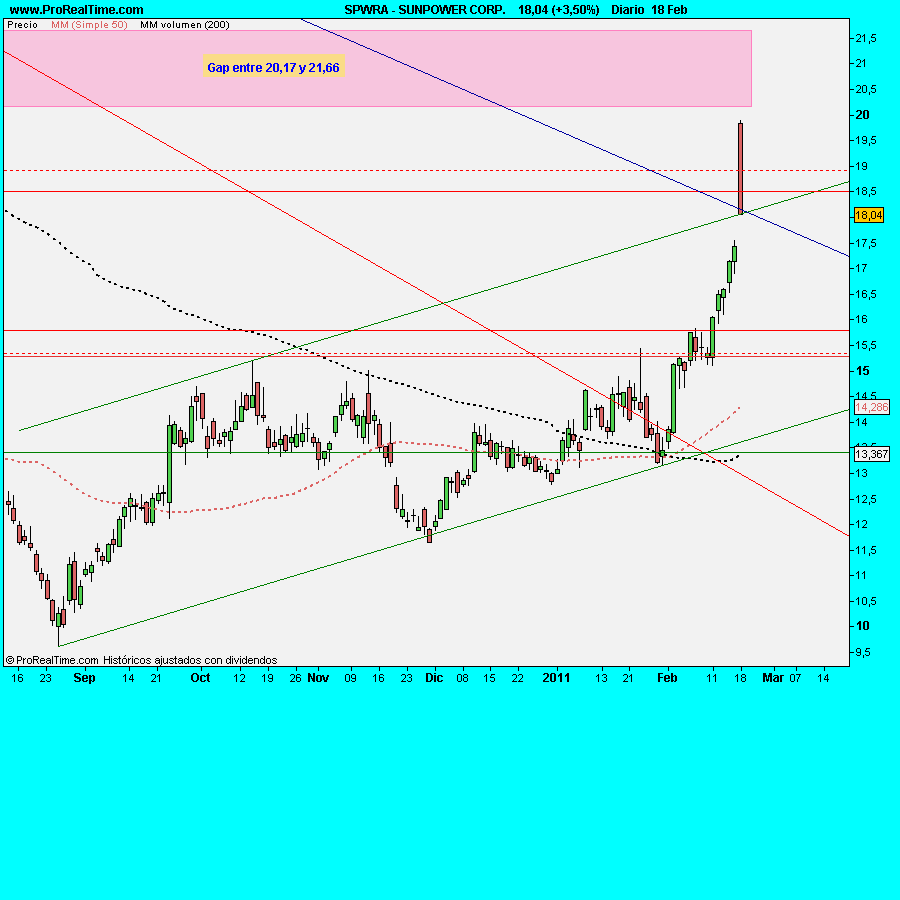The height and width of the screenshot is (900, 900).
Task: Click the 17 price axis label
Action: [x=862, y=268]
